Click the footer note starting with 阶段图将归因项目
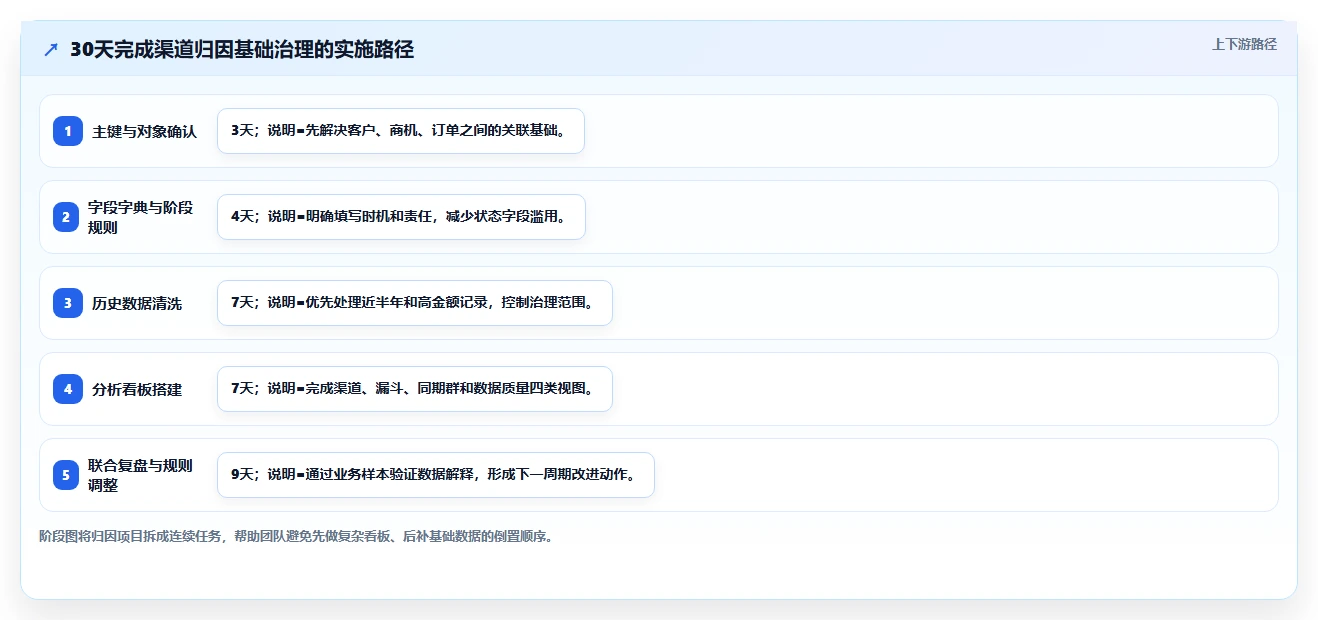Viewport: 1318px width, 620px height. point(296,536)
